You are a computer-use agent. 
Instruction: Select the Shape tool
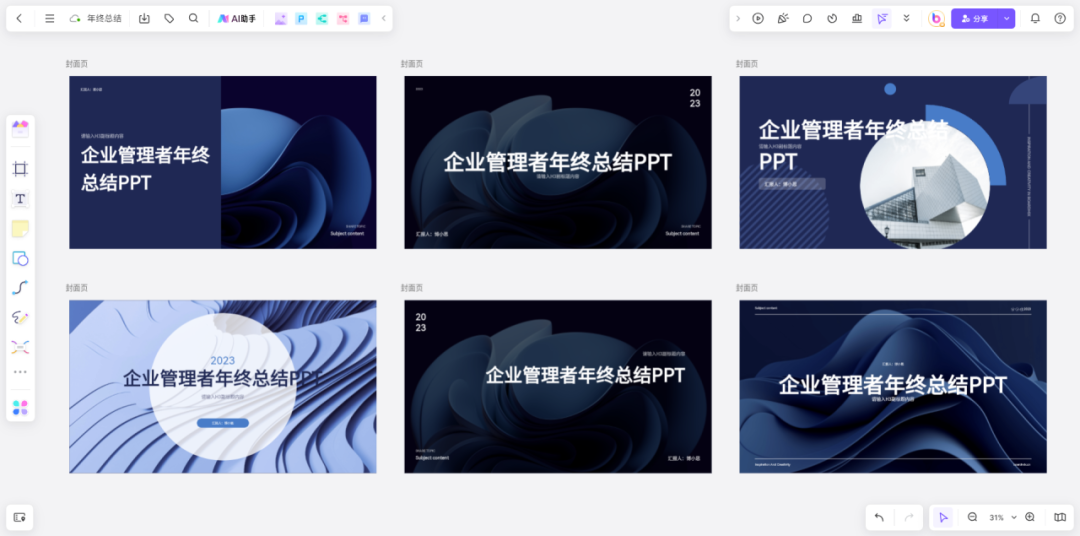pos(20,258)
